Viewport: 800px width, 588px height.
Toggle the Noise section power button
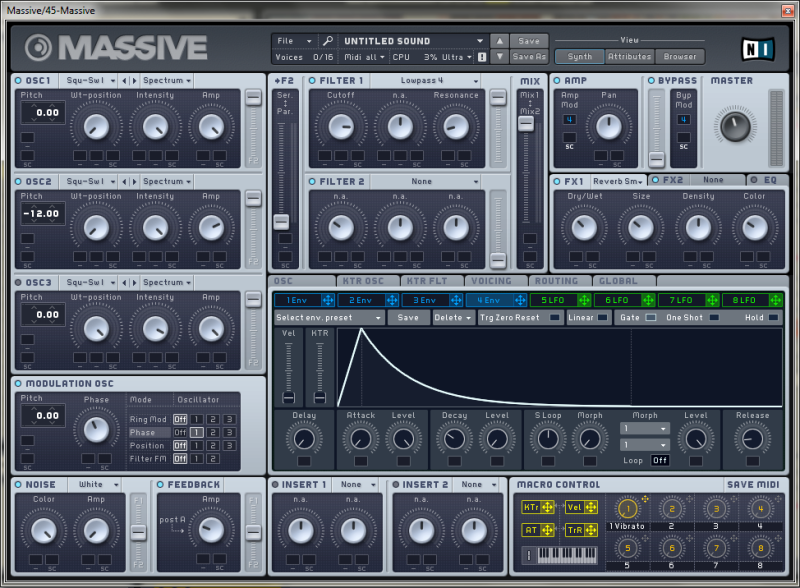18,485
